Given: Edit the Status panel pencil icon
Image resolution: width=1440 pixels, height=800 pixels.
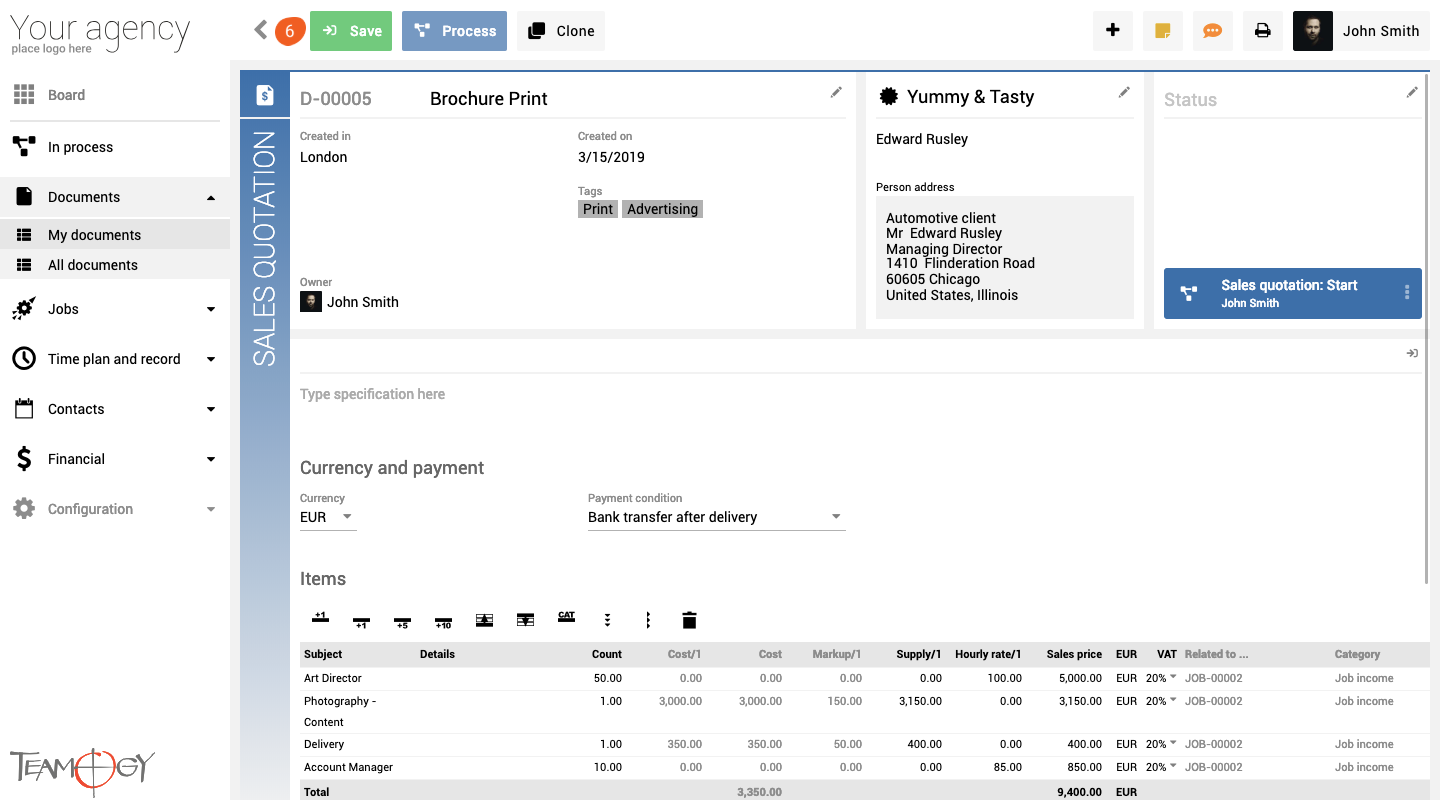Looking at the screenshot, I should coord(1412,92).
